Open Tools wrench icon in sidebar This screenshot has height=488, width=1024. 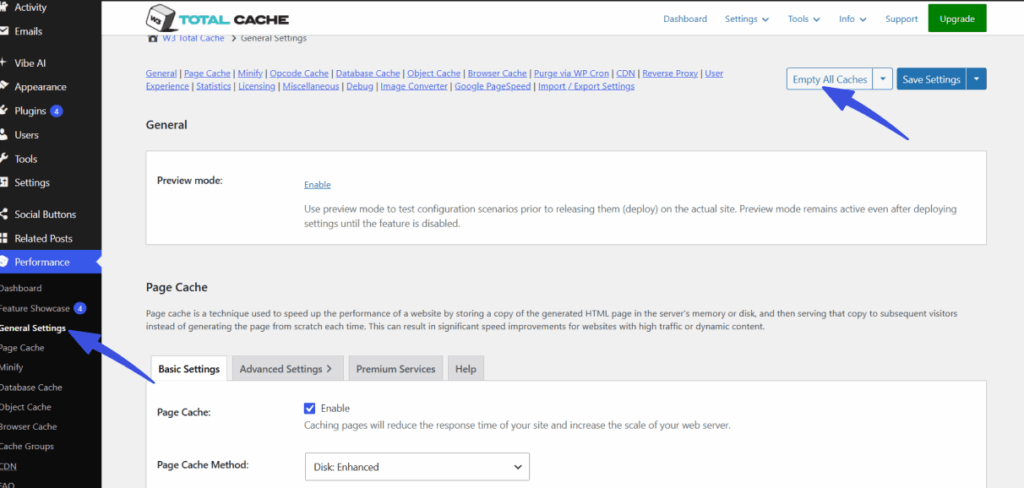click(4, 159)
